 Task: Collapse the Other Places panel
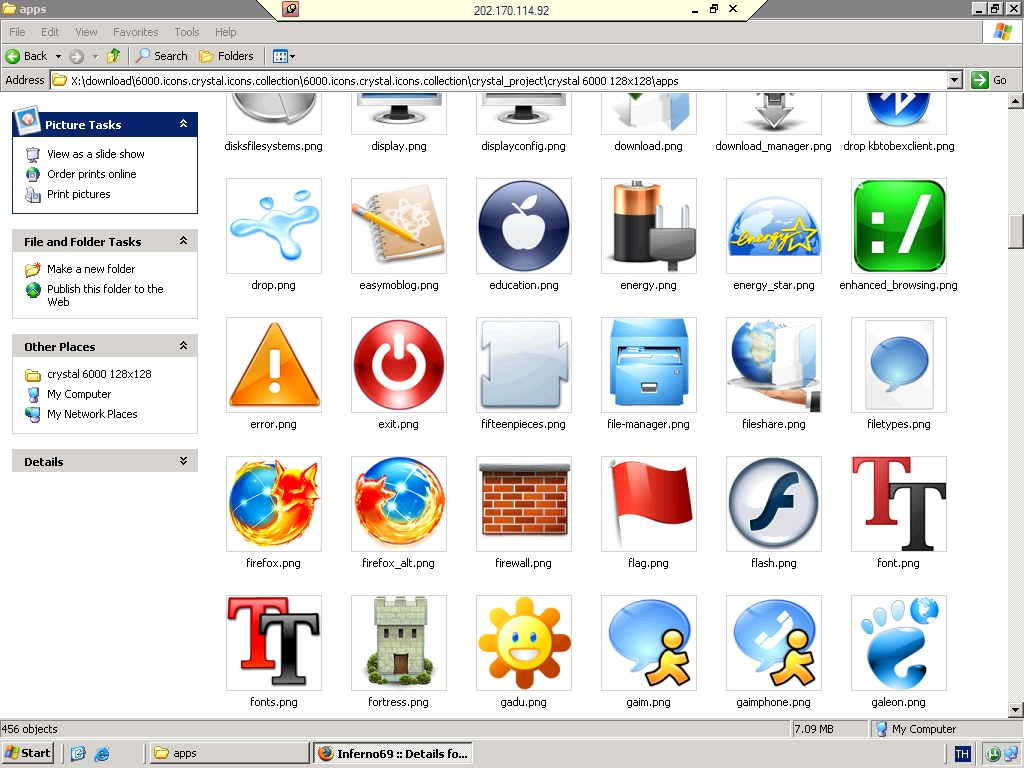[184, 346]
